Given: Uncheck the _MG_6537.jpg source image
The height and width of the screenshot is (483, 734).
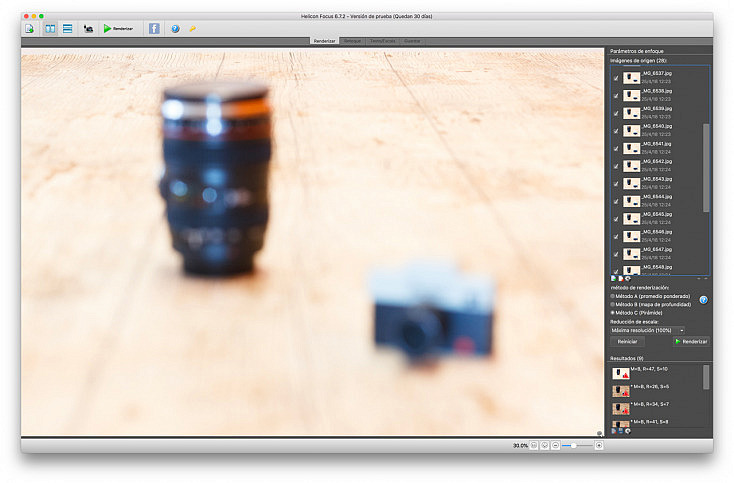Looking at the screenshot, I should [x=616, y=78].
